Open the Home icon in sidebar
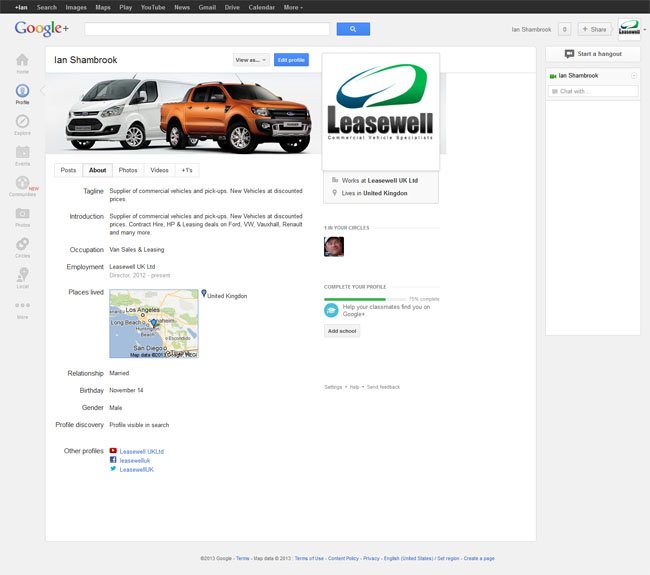The image size is (650, 575). (x=22, y=61)
